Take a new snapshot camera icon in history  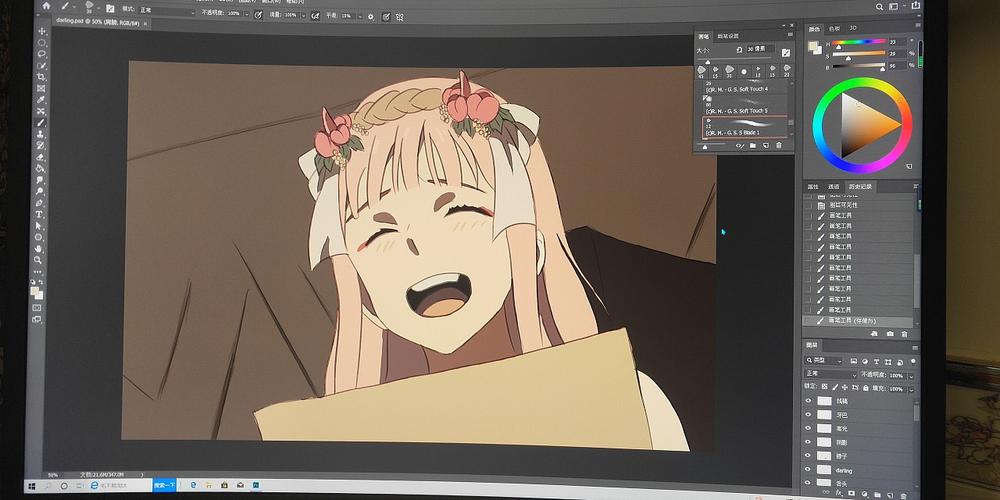pos(890,334)
